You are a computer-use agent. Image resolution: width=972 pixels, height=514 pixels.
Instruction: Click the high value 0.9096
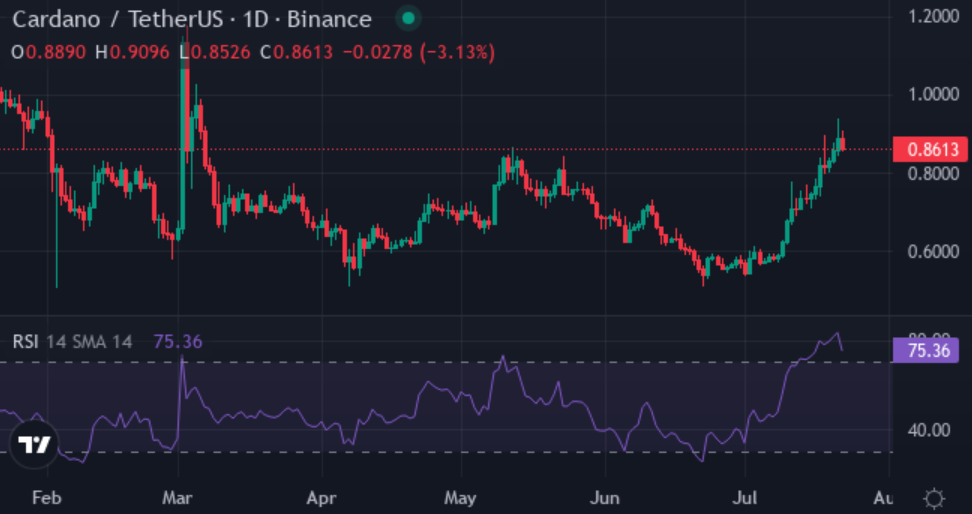point(139,52)
